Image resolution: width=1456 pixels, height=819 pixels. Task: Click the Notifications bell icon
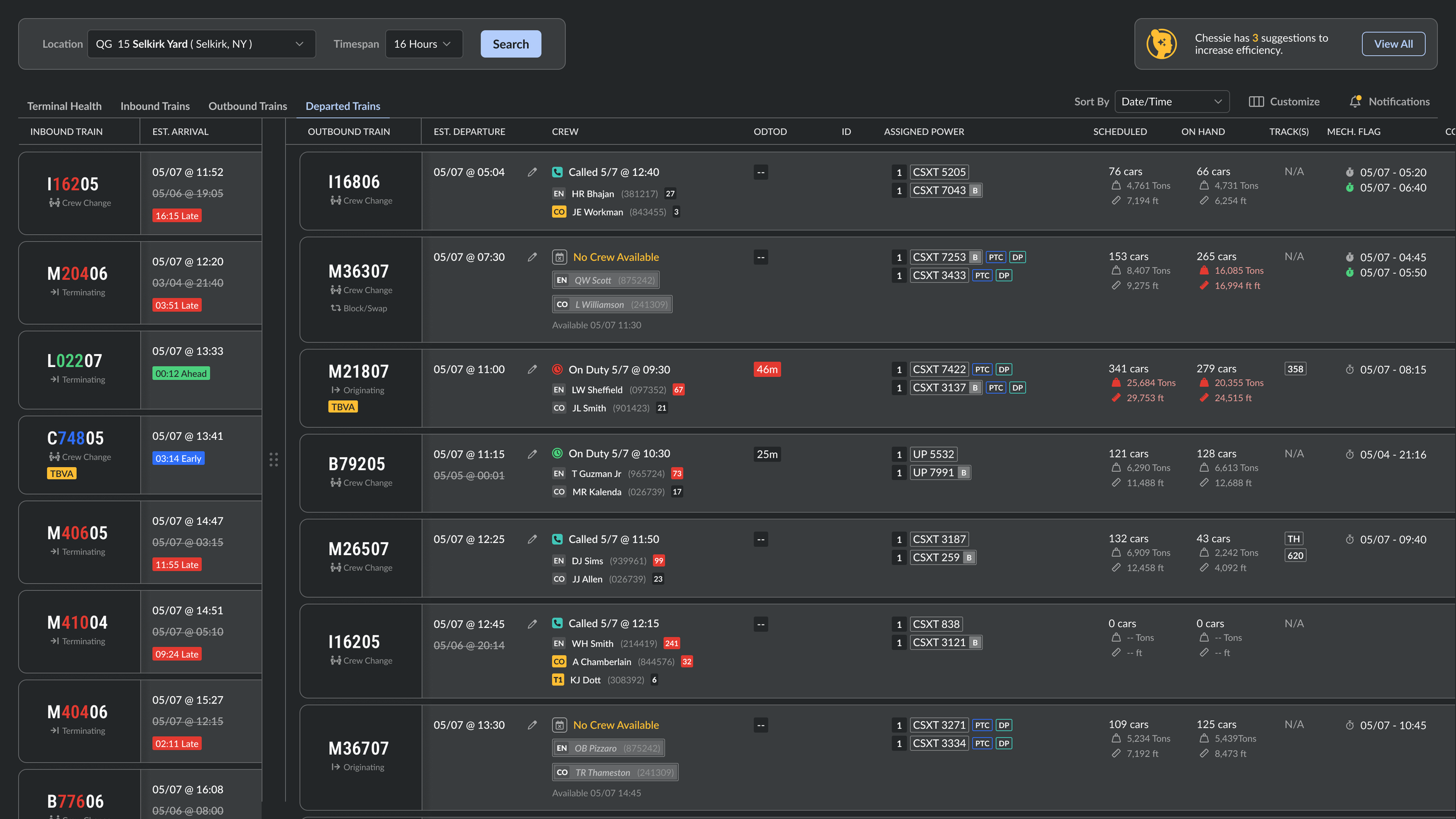[x=1355, y=101]
